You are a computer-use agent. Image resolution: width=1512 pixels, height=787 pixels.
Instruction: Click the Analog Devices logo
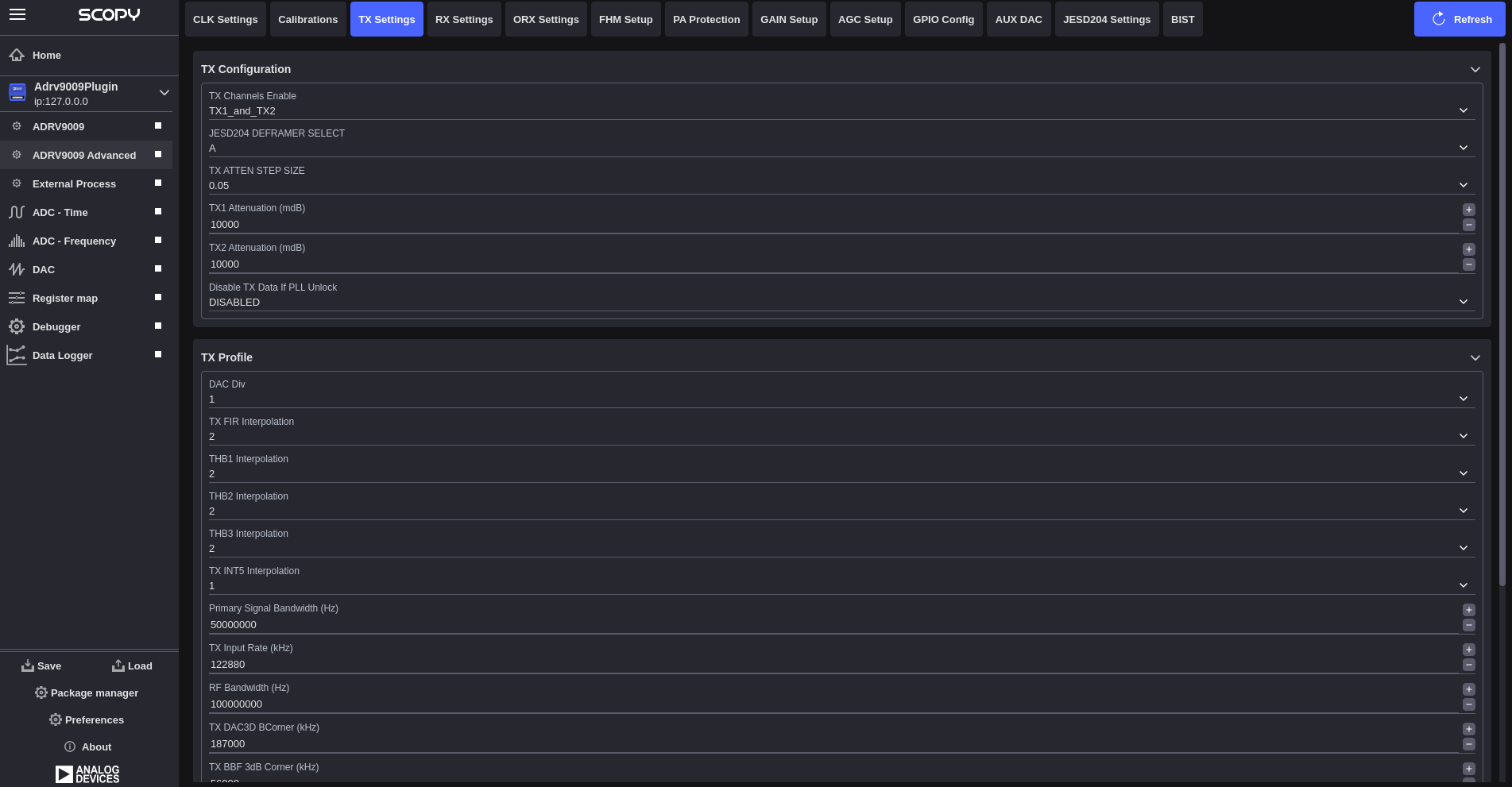(87, 774)
